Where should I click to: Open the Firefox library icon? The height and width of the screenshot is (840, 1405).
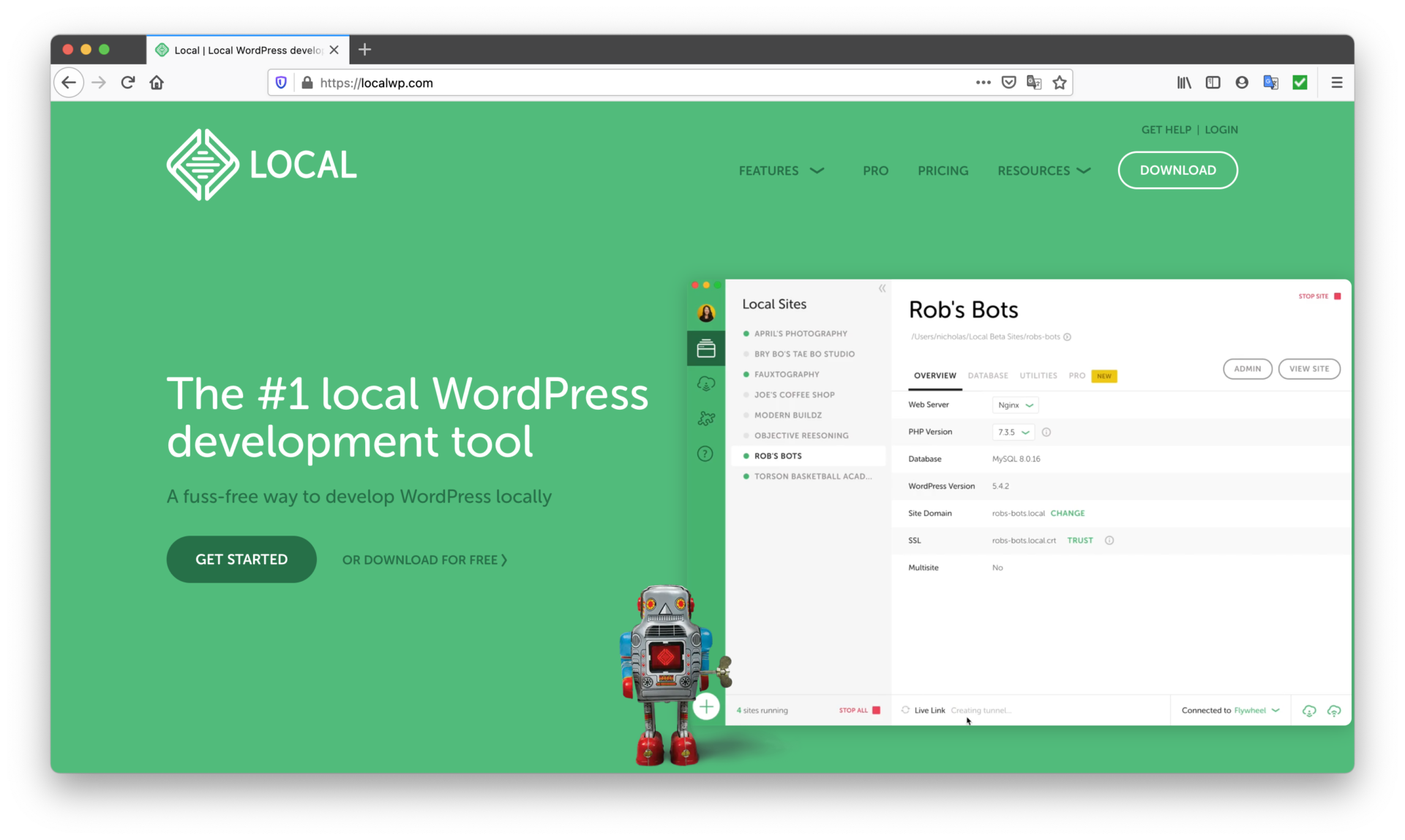(1184, 83)
